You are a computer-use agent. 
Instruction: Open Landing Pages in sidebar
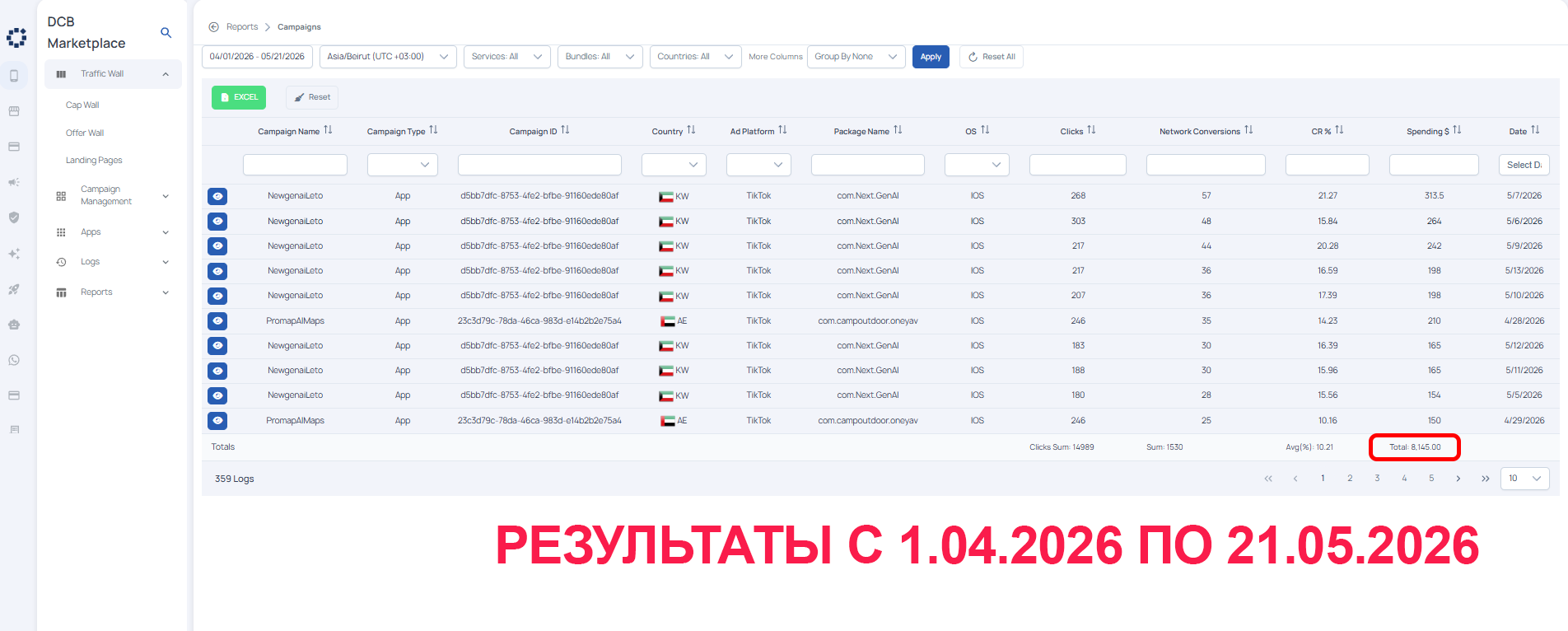94,161
